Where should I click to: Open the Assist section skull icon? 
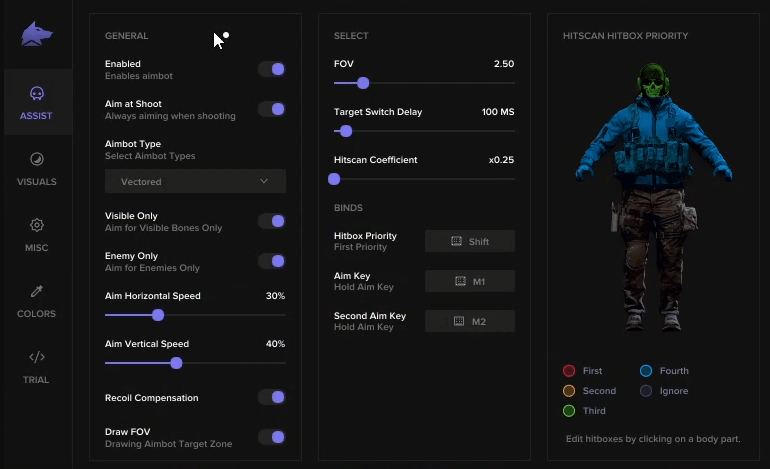pyautogui.click(x=37, y=93)
